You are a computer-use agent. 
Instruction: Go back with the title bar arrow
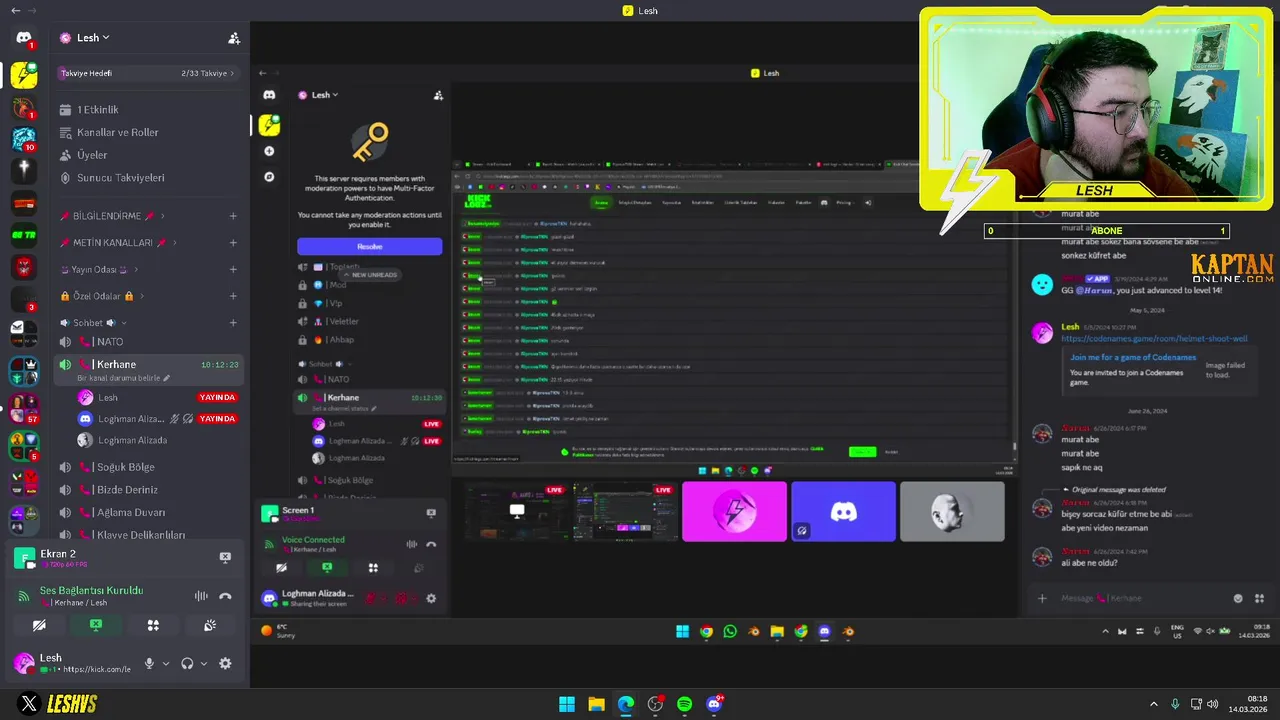(15, 10)
